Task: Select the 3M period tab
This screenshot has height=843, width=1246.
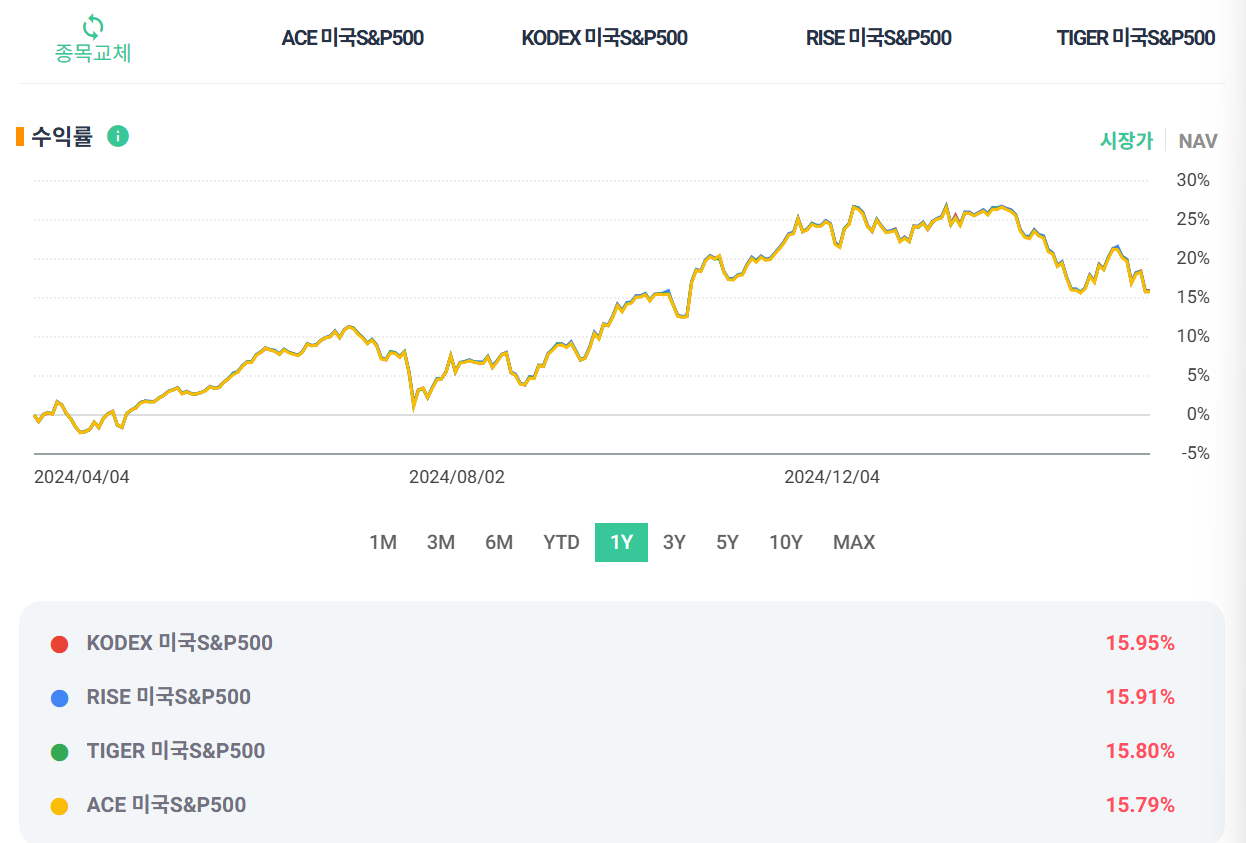Action: coord(441,542)
